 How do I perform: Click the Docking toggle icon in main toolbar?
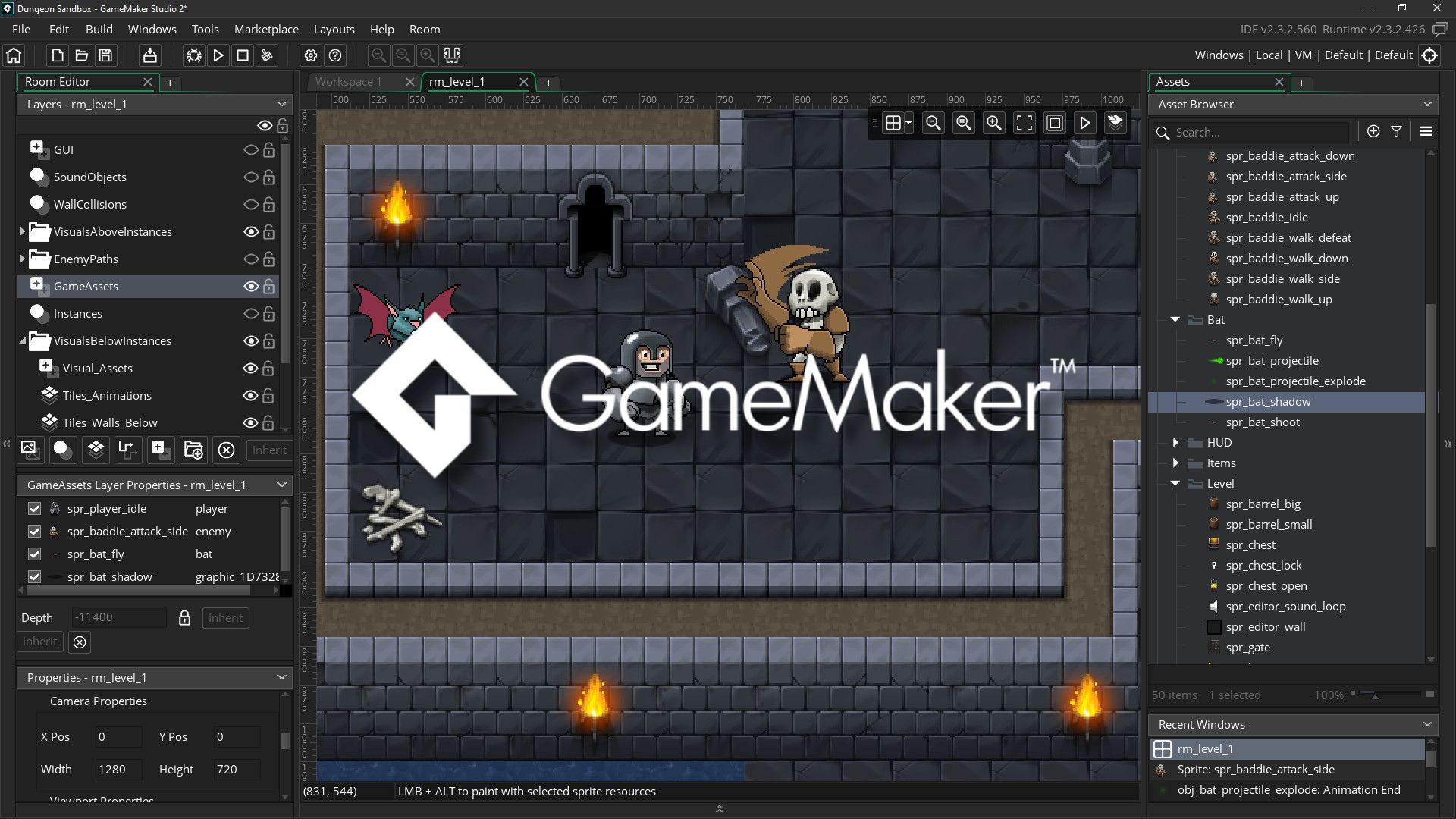click(453, 55)
